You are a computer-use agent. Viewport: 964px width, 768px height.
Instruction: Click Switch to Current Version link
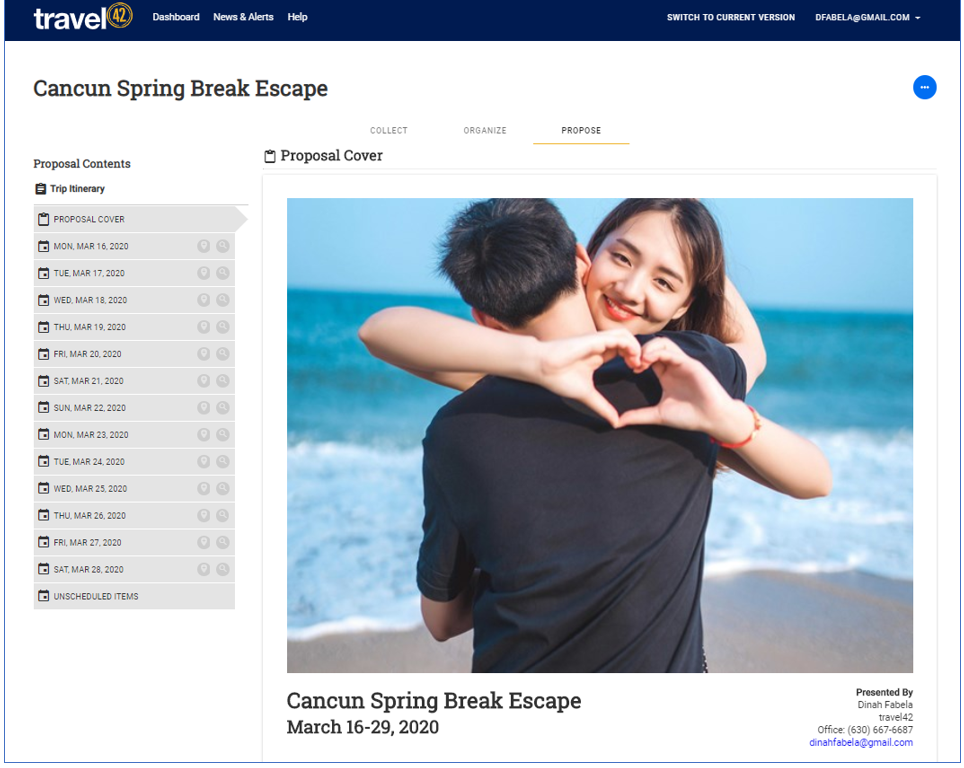[x=731, y=18]
